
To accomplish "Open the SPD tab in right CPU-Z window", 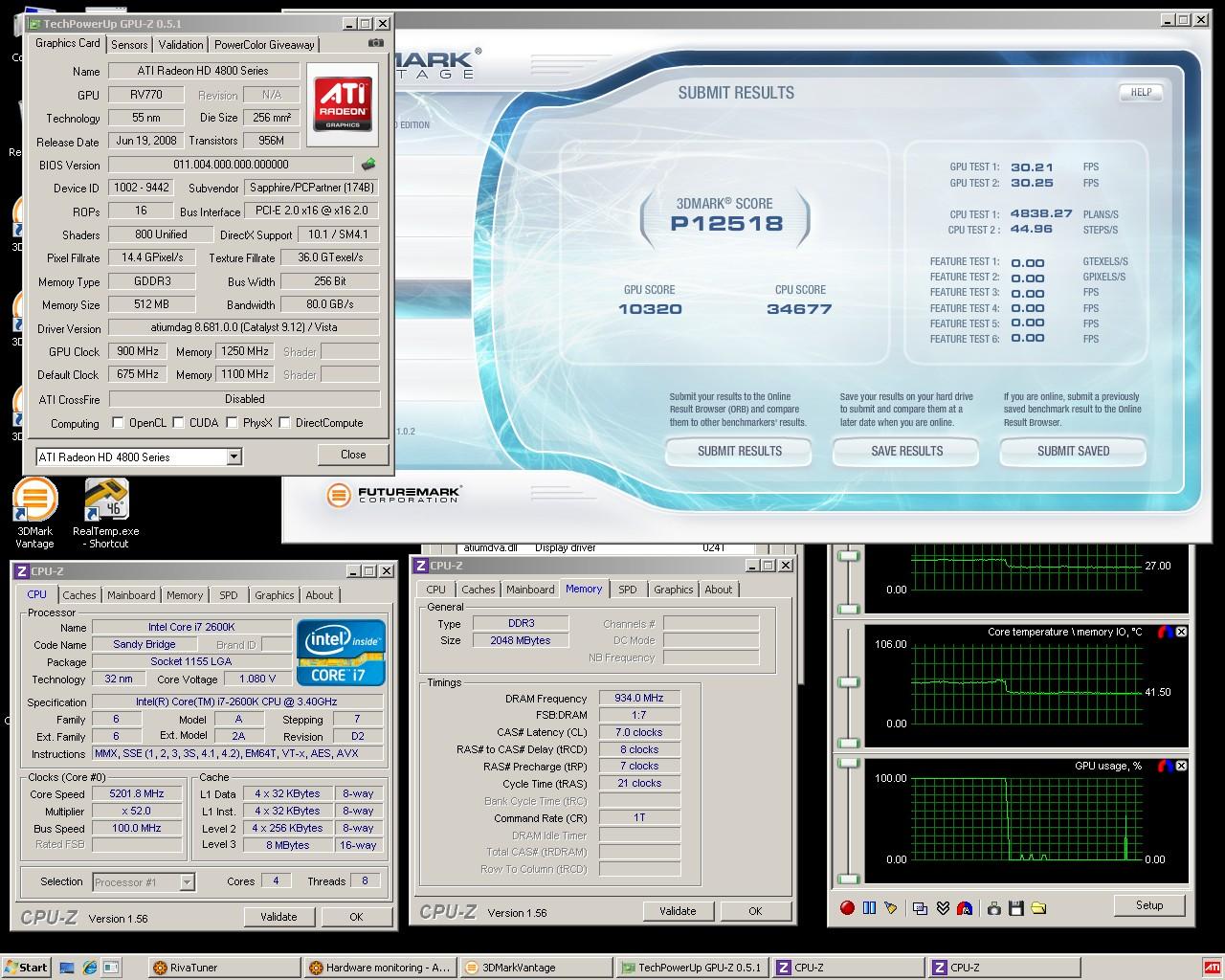I will [627, 590].
